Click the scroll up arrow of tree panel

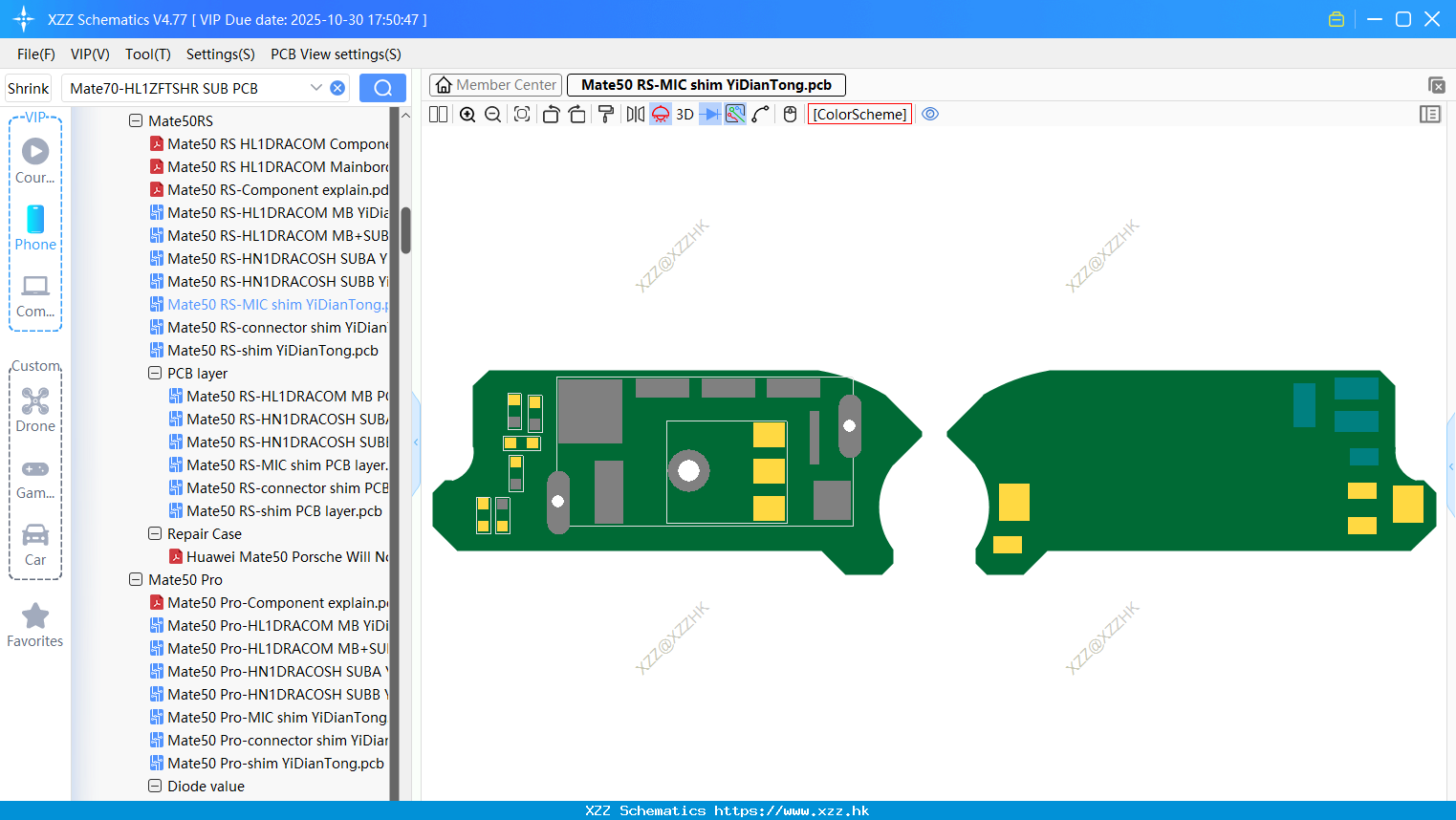405,115
